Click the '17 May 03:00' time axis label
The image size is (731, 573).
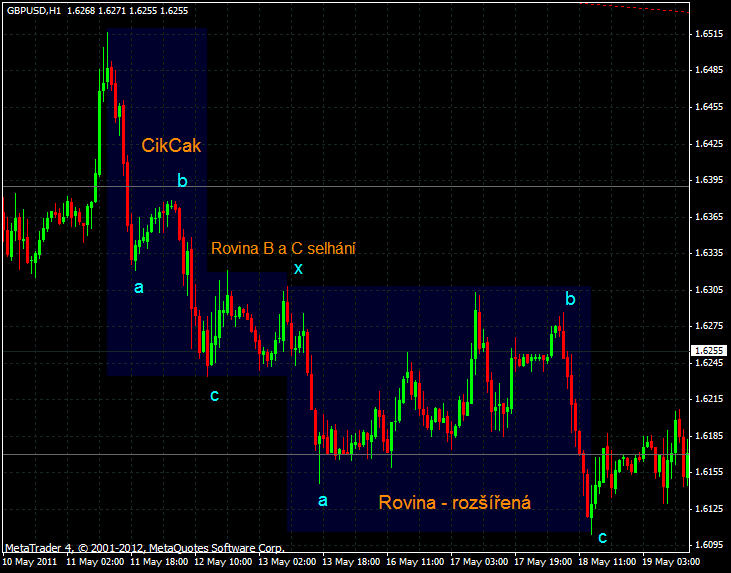(480, 561)
